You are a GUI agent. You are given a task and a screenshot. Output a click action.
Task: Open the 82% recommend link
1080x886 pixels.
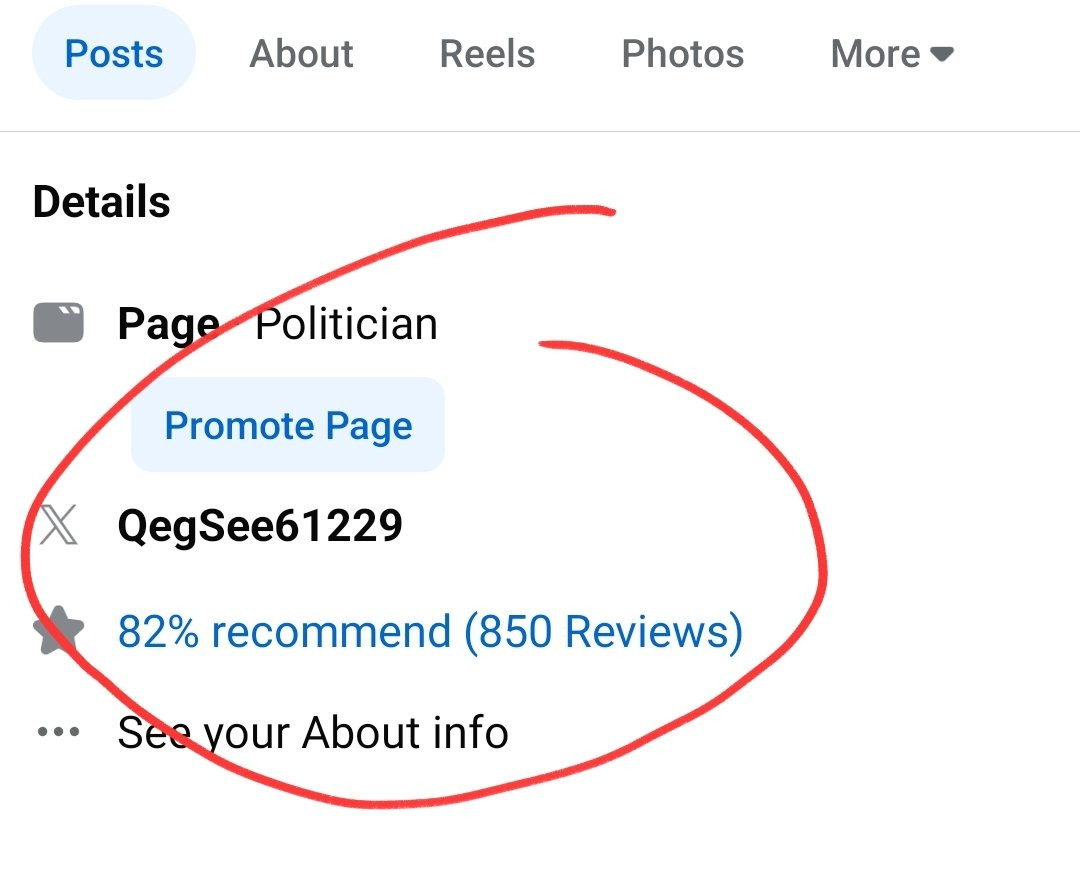click(x=284, y=631)
